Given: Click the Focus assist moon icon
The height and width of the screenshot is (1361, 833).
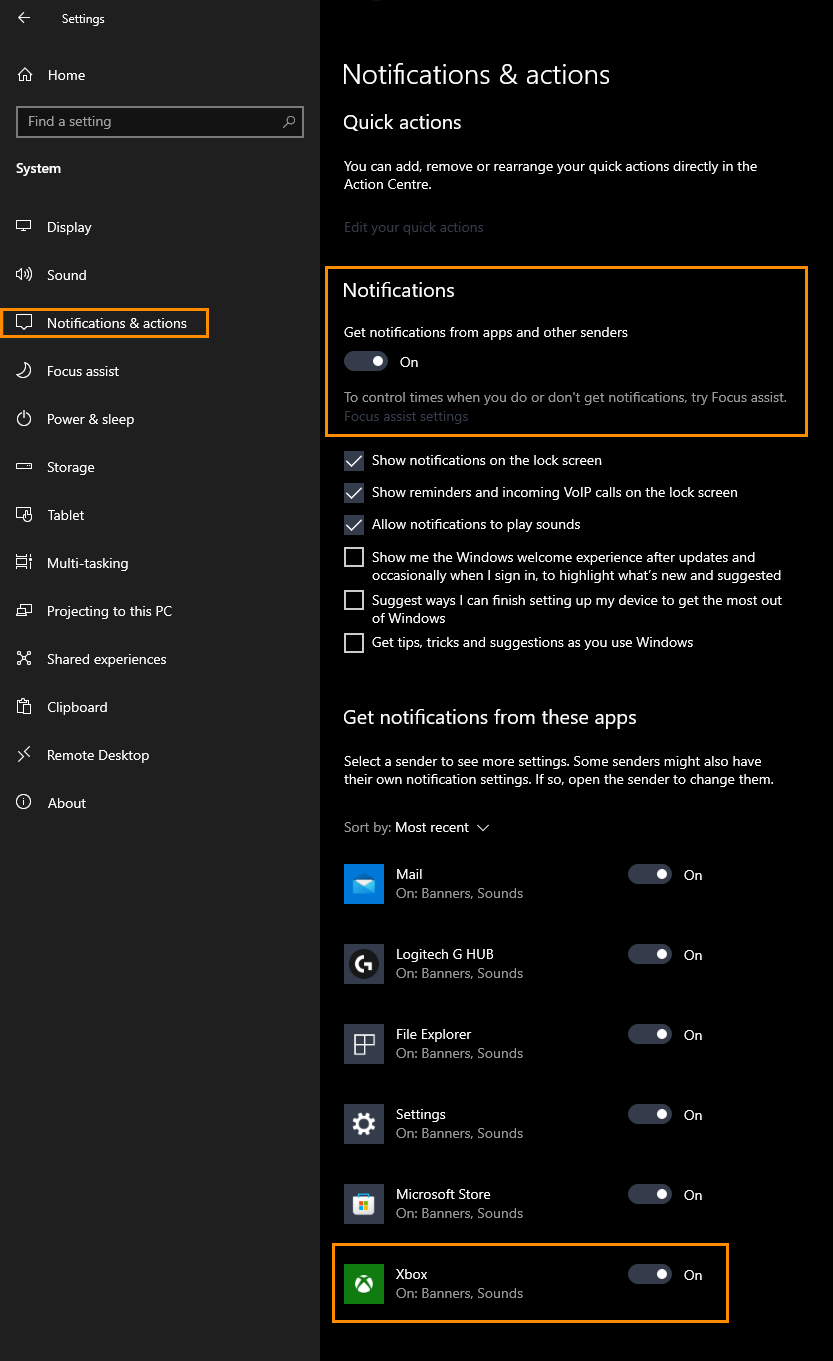Looking at the screenshot, I should (x=25, y=371).
